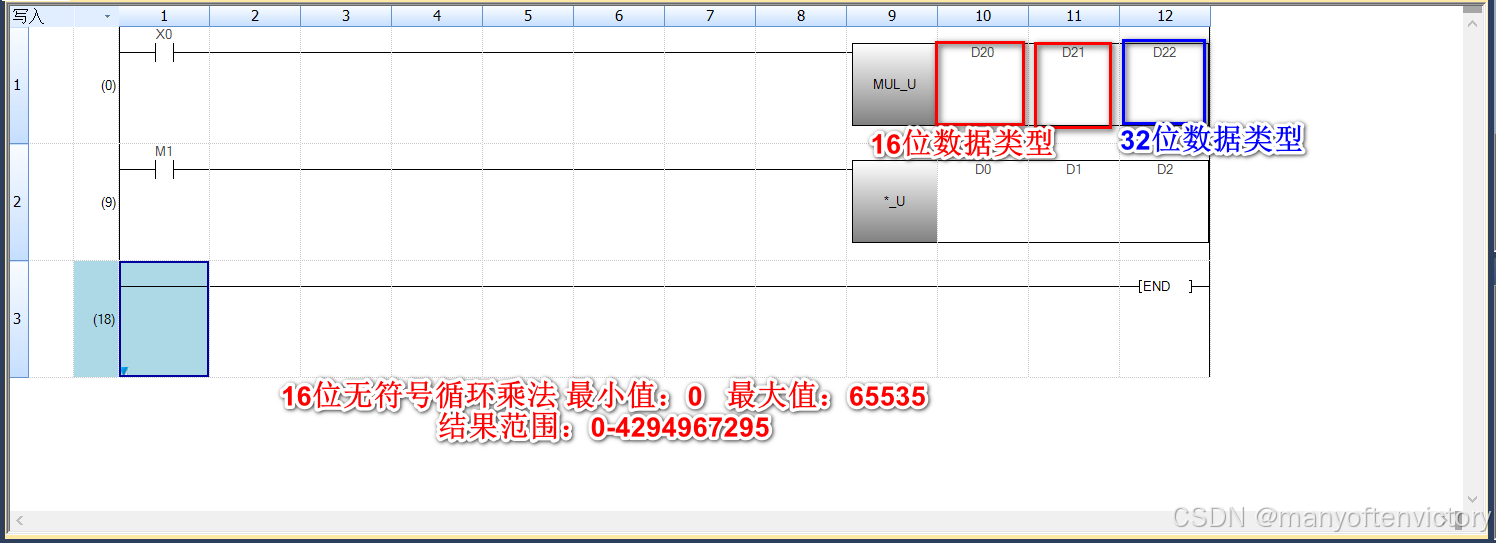Select operand D21 of MUL_U
The height and width of the screenshot is (543, 1496).
click(1073, 53)
